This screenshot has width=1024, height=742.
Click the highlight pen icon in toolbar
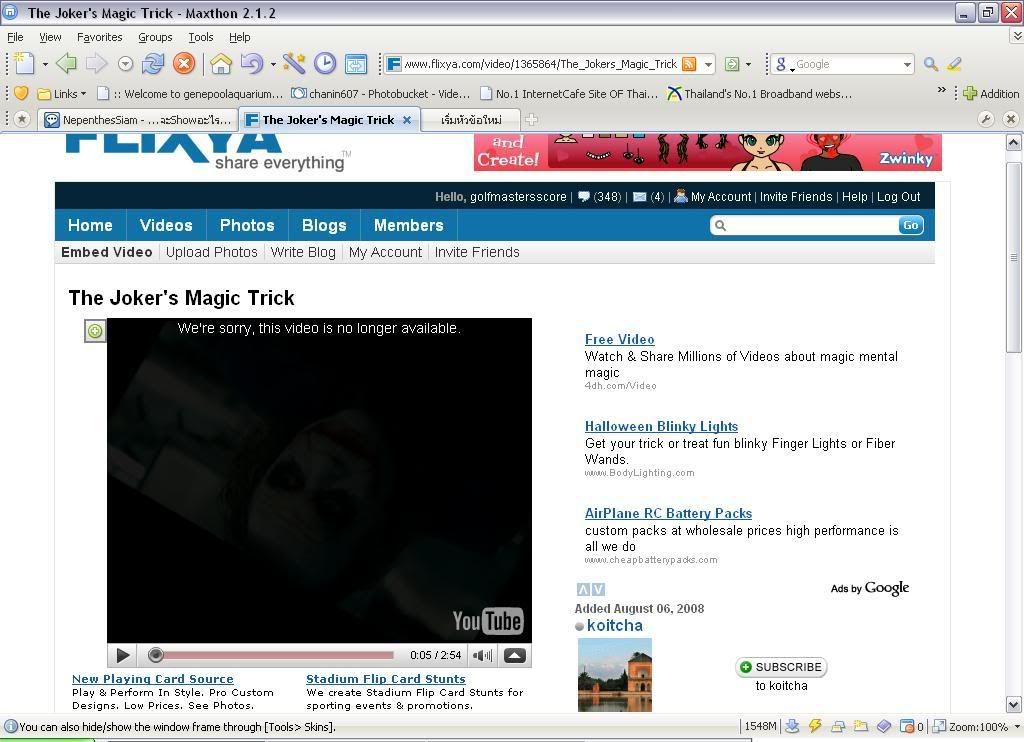[954, 64]
